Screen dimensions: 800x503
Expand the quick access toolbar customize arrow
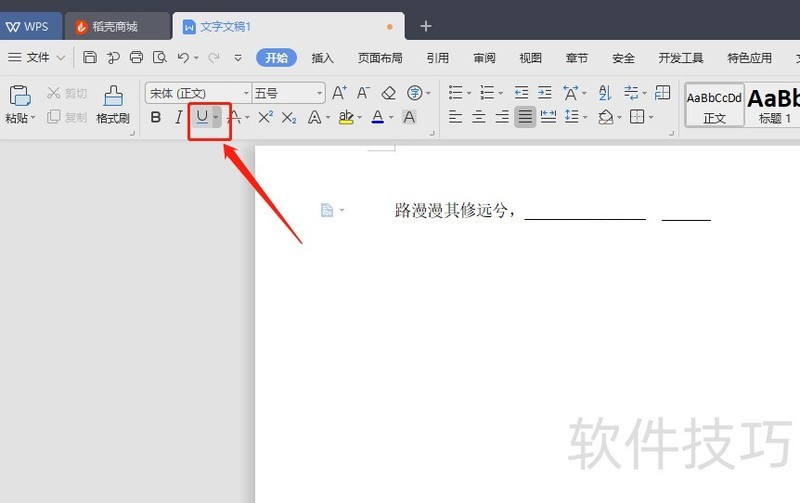(x=238, y=58)
